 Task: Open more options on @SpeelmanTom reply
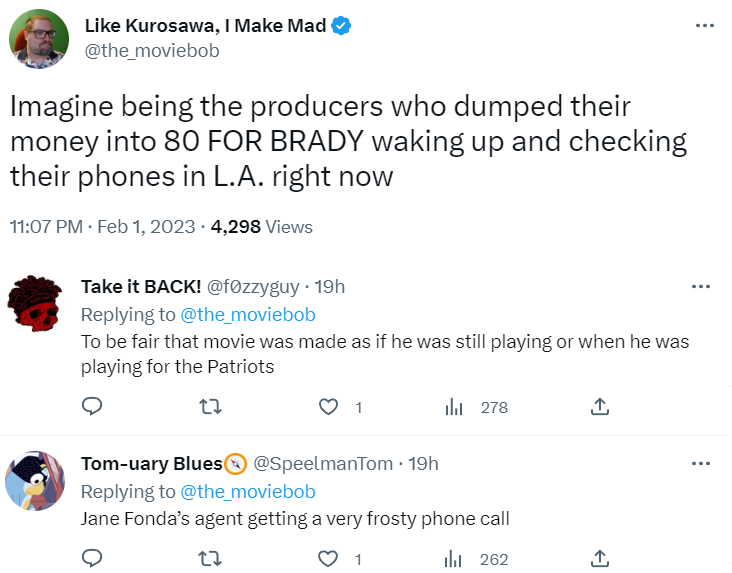701,463
